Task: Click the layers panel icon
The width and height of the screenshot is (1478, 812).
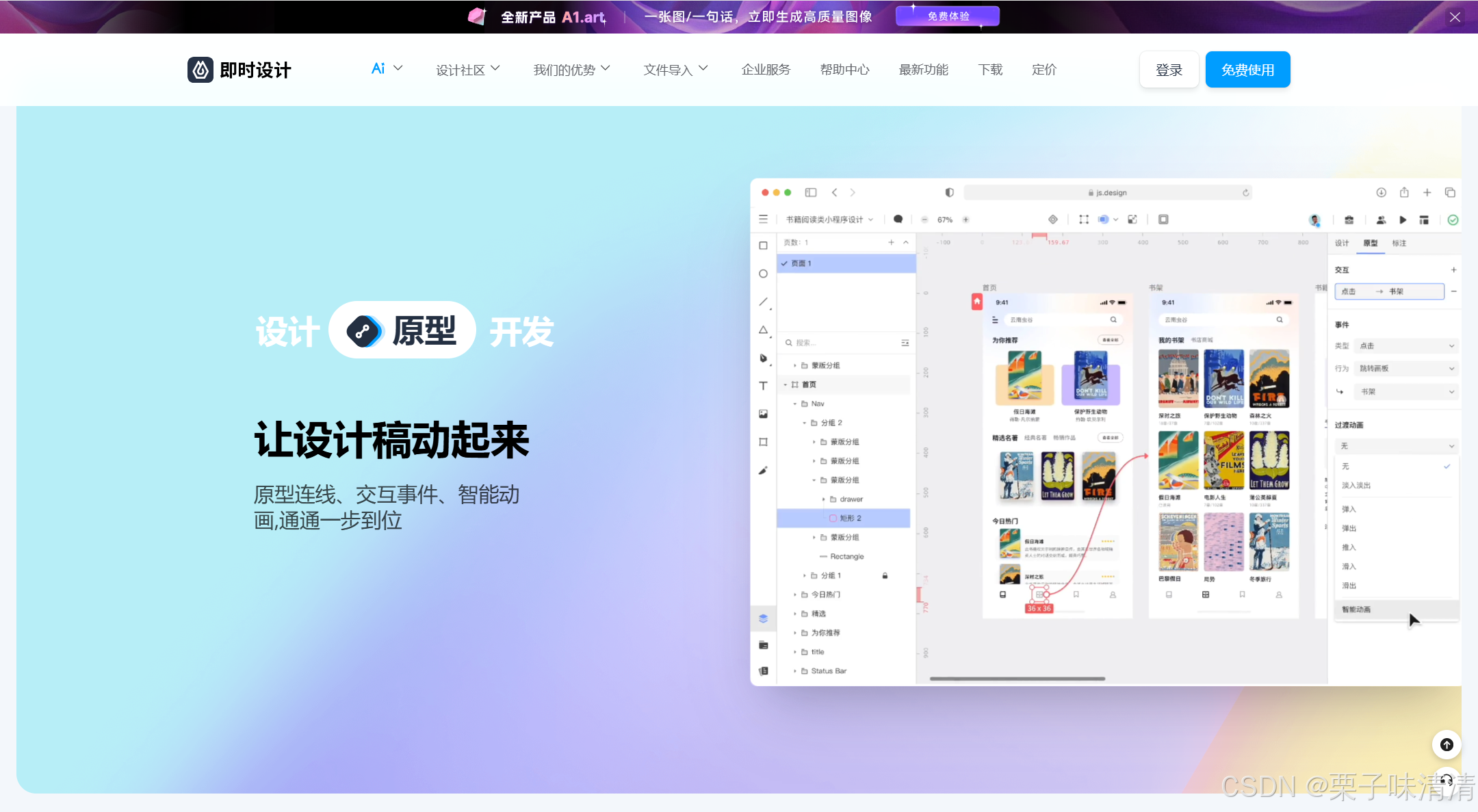Action: point(764,618)
